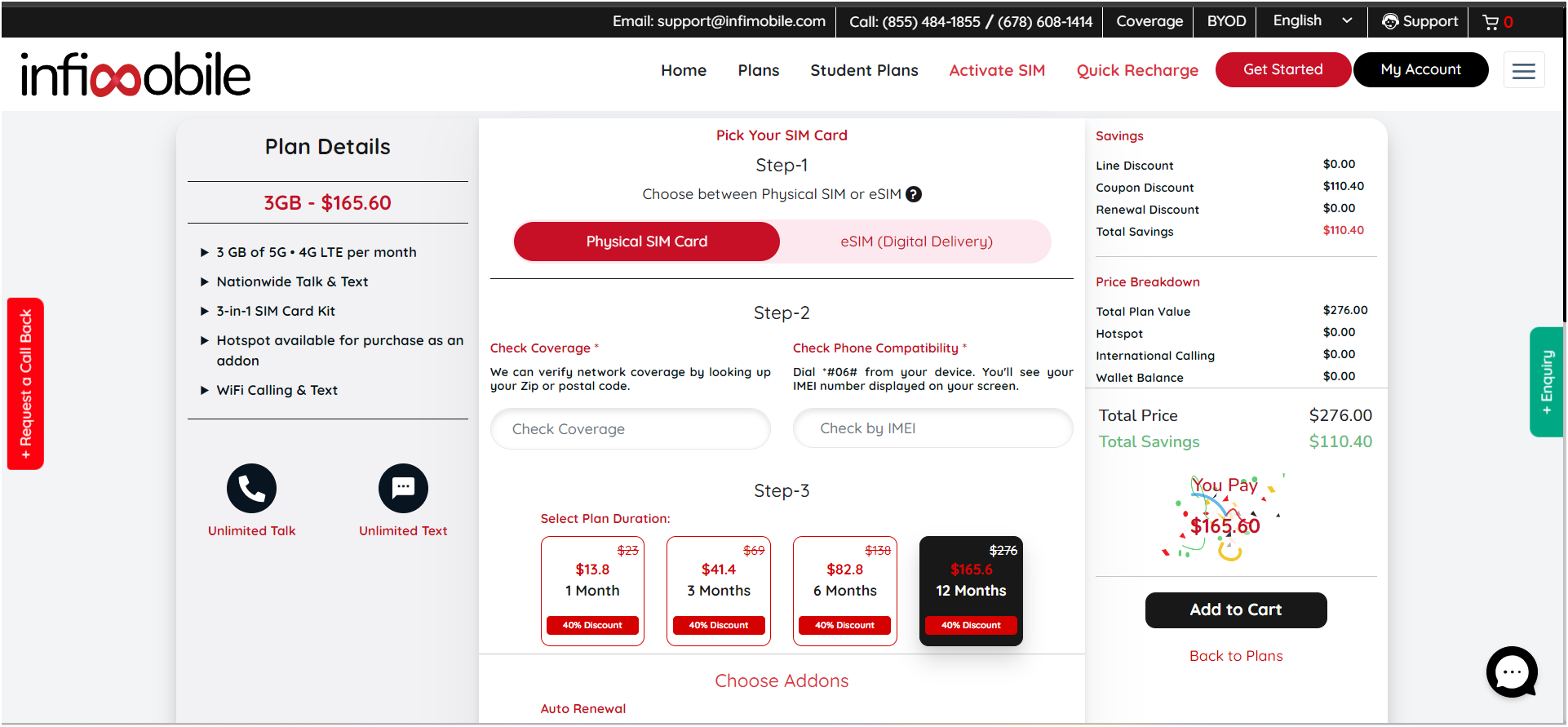Click the 'You Pay $165.60' confetti graphic
The width and height of the screenshot is (1568, 727).
coord(1224,516)
